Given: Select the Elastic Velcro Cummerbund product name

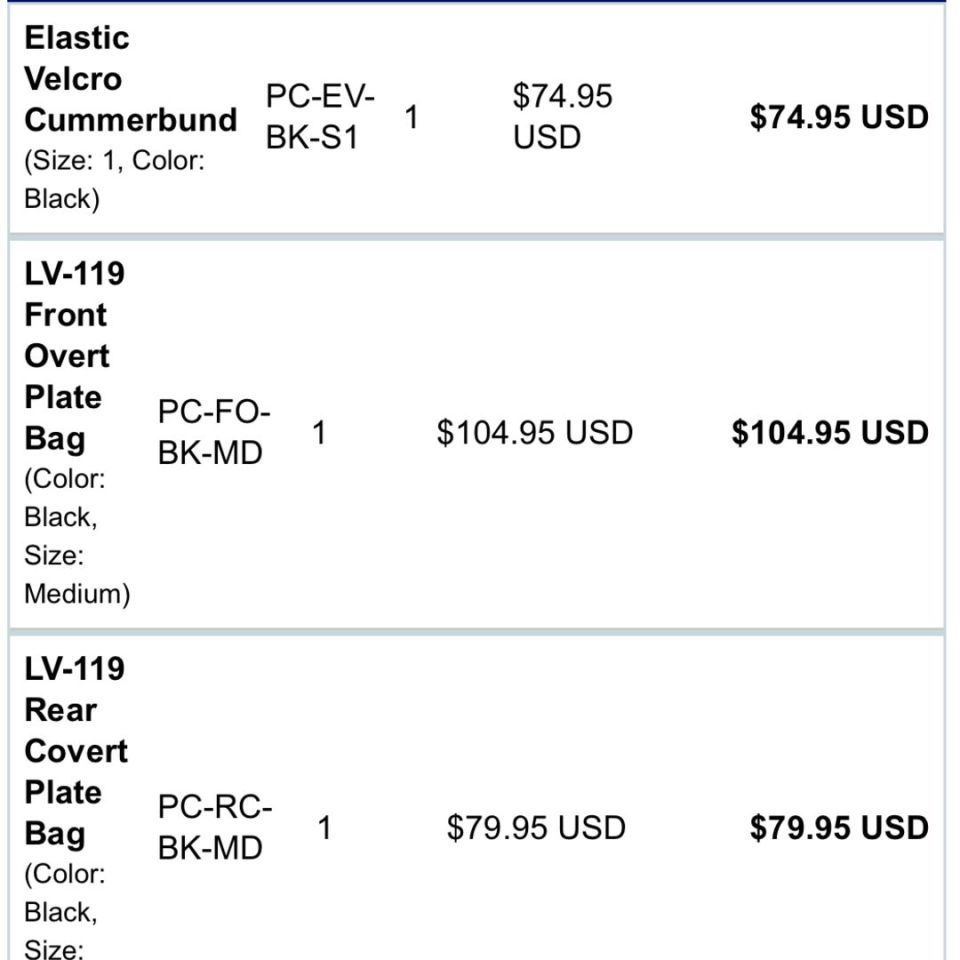Looking at the screenshot, I should coord(130,79).
